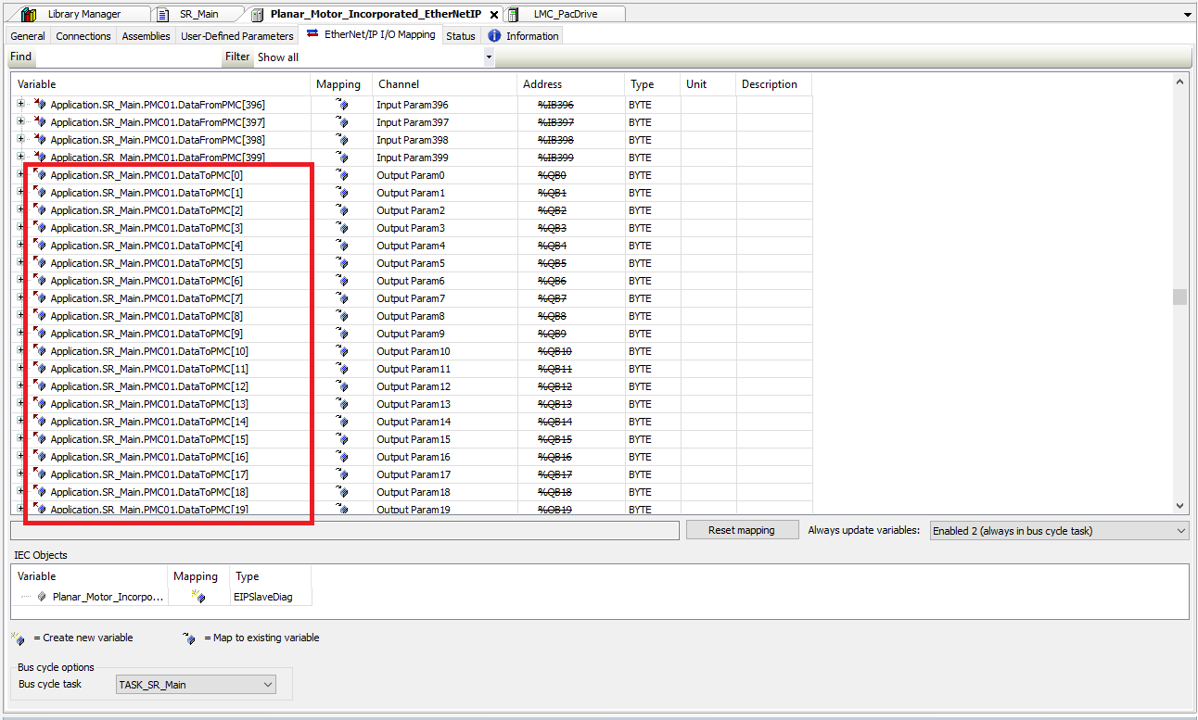Switch to the Status tab
This screenshot has width=1198, height=720.
click(460, 35)
